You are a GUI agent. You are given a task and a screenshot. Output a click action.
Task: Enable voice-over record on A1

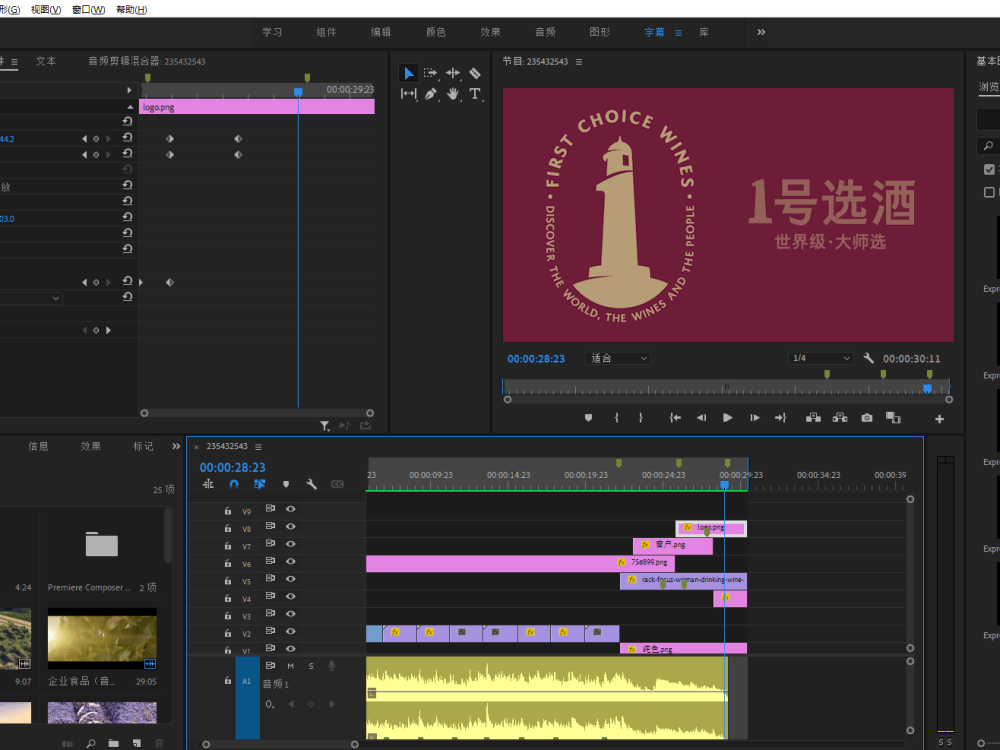[332, 666]
